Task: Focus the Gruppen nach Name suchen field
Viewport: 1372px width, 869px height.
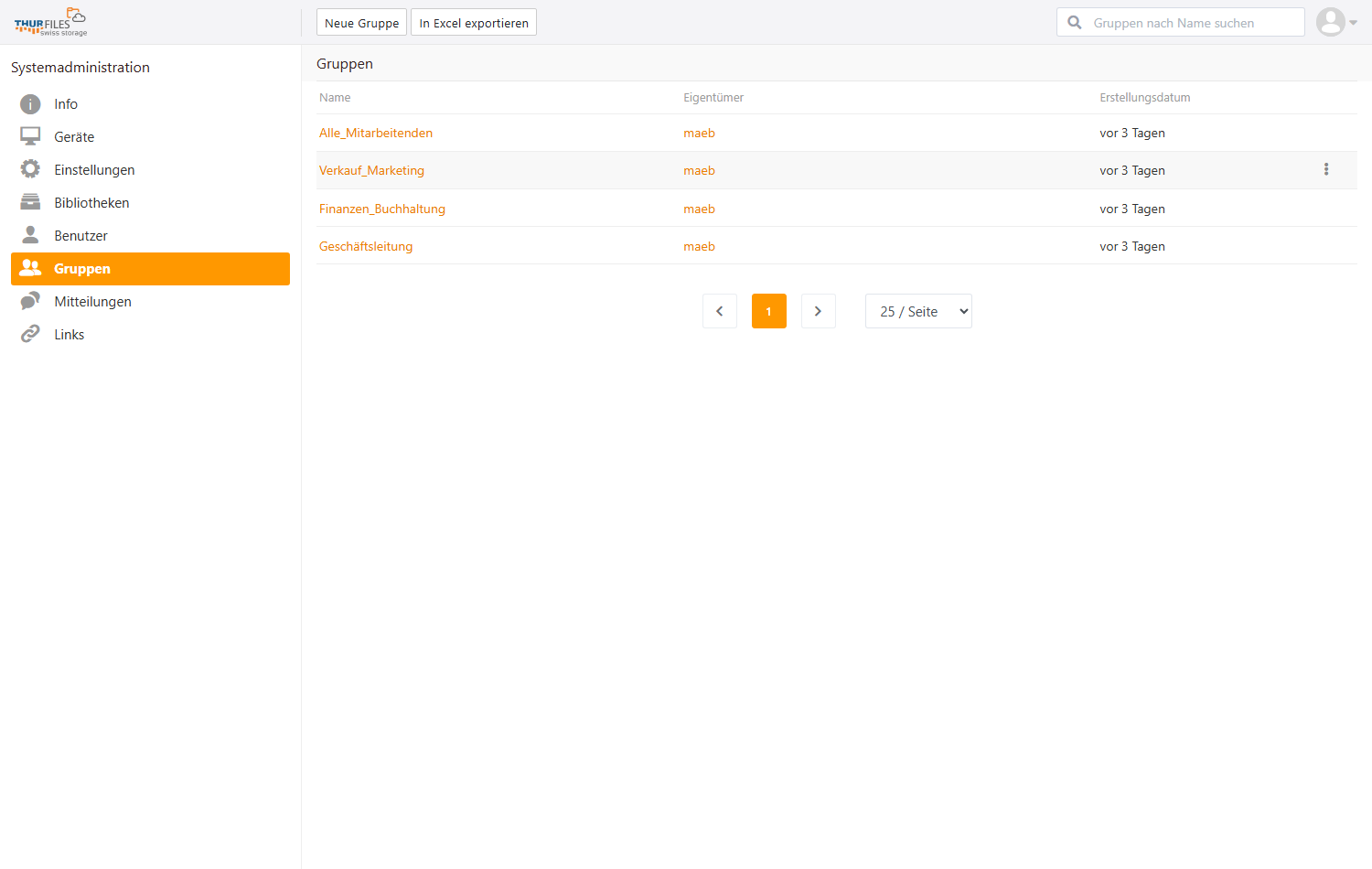Action: tap(1181, 23)
